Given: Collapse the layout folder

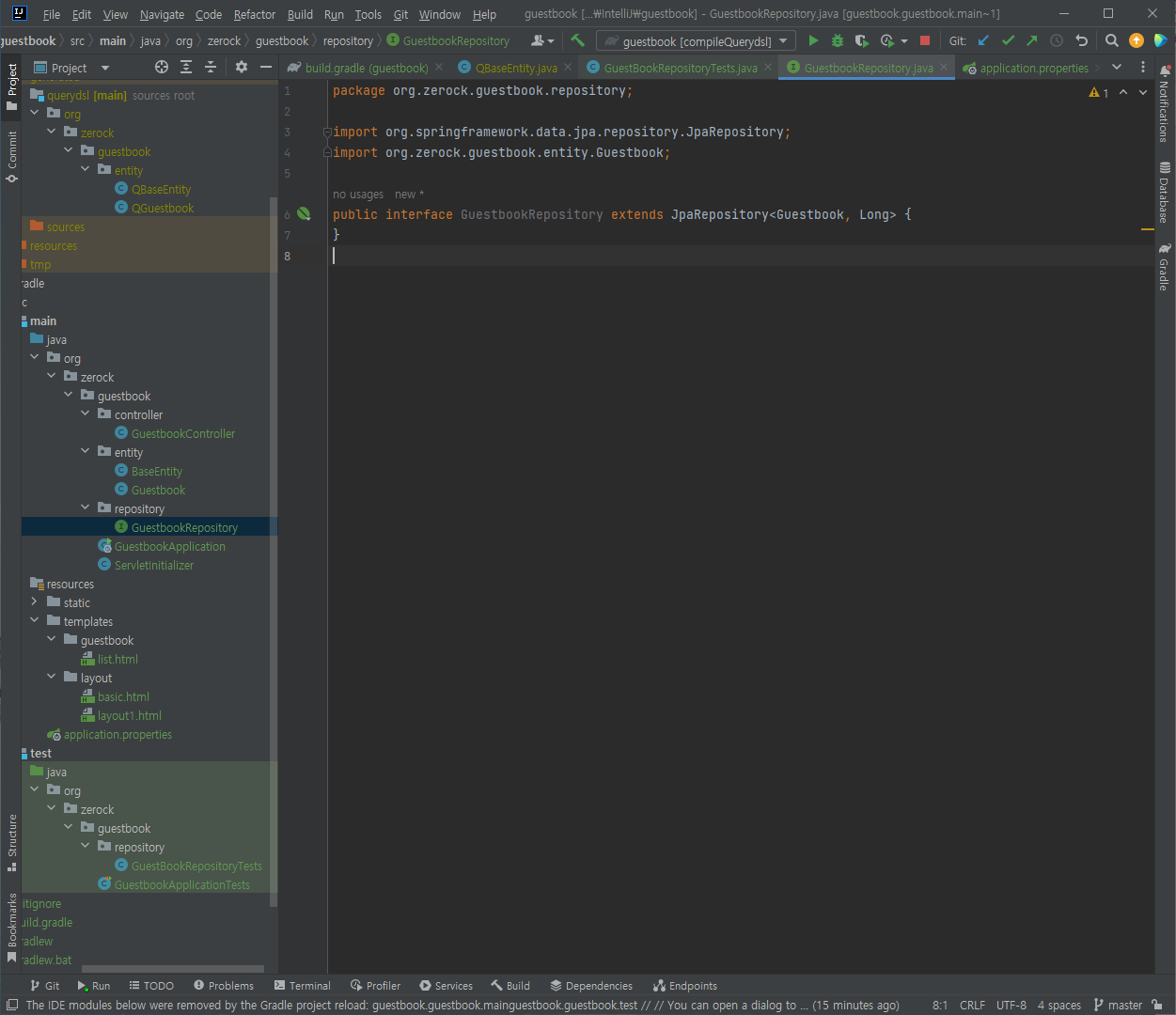Looking at the screenshot, I should (52, 678).
